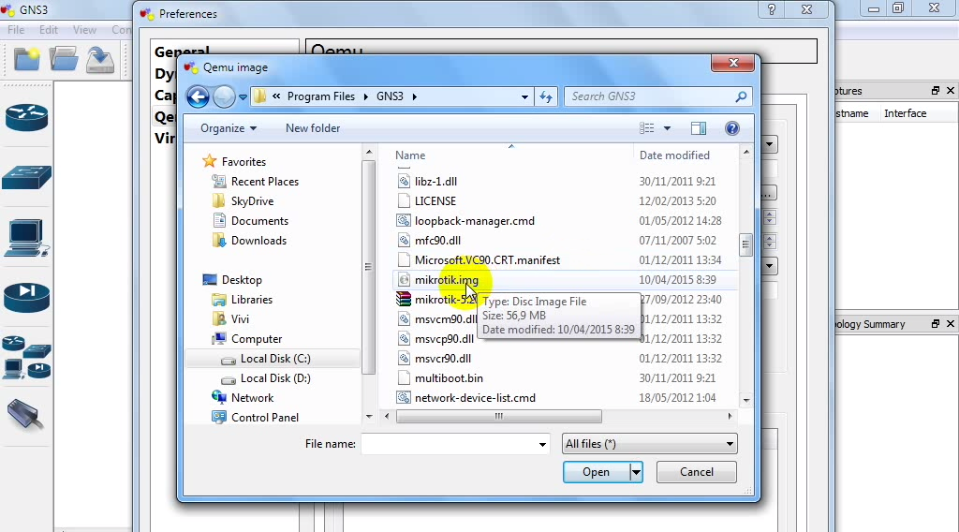Viewport: 959px width, 532px height.
Task: Click GNS3 in the breadcrumb path
Action: tap(390, 97)
